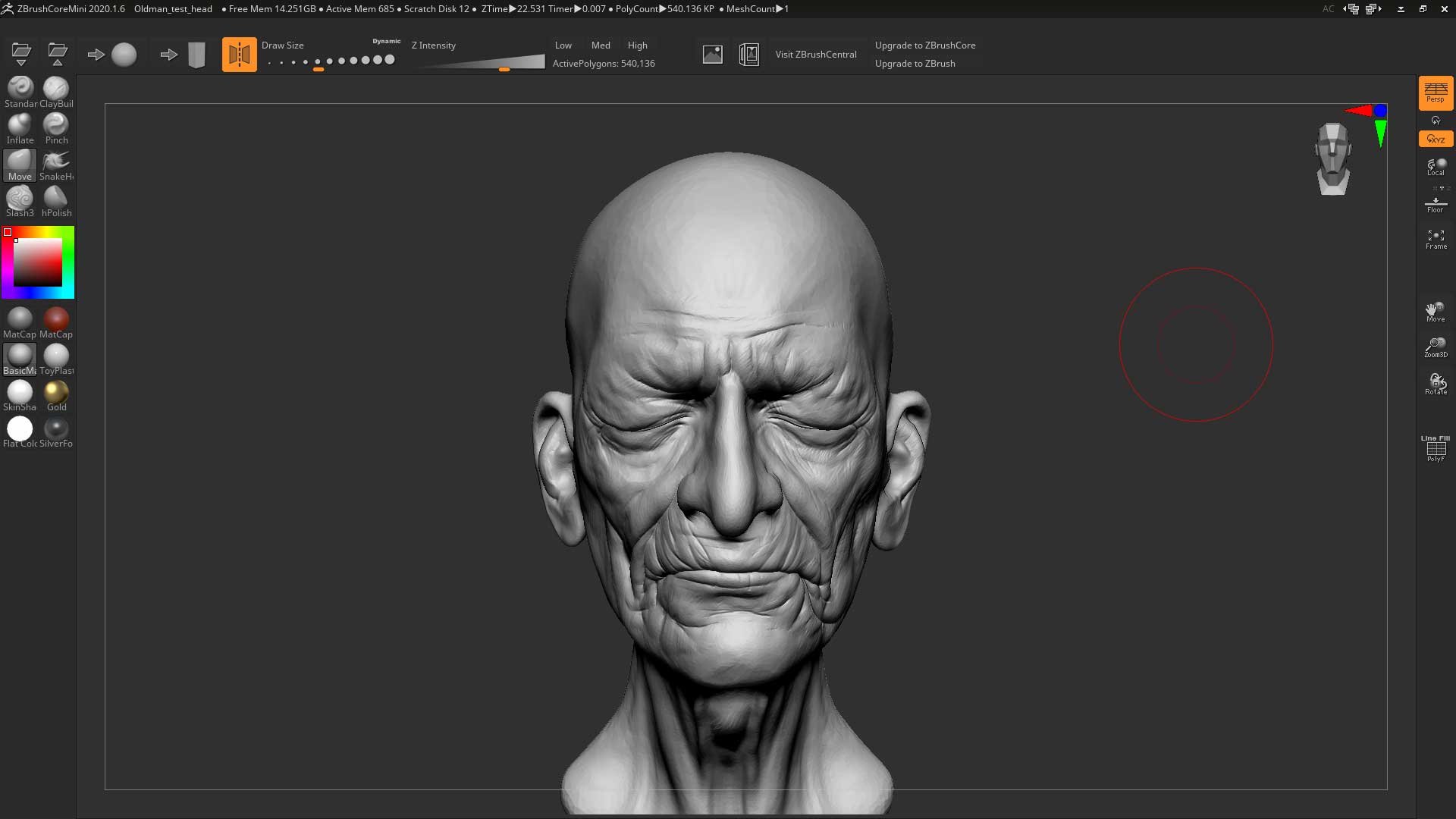Toggle the Floor grid
The image size is (1456, 819).
pos(1436,205)
